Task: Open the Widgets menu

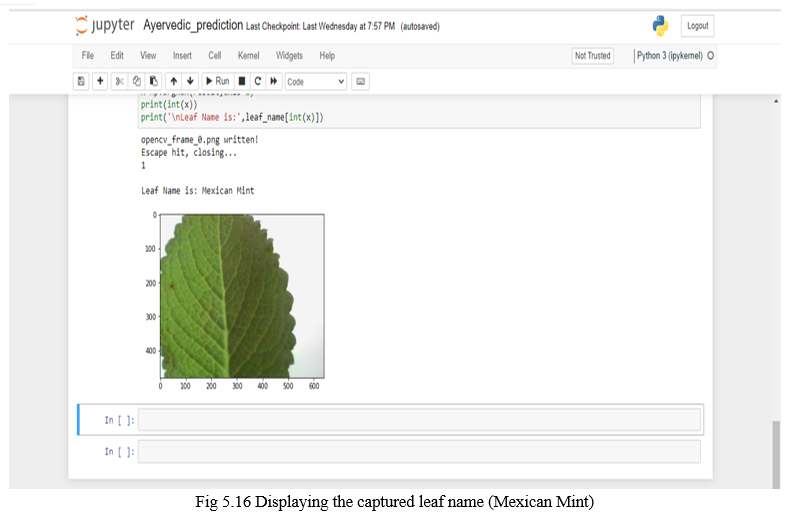Action: pos(289,56)
